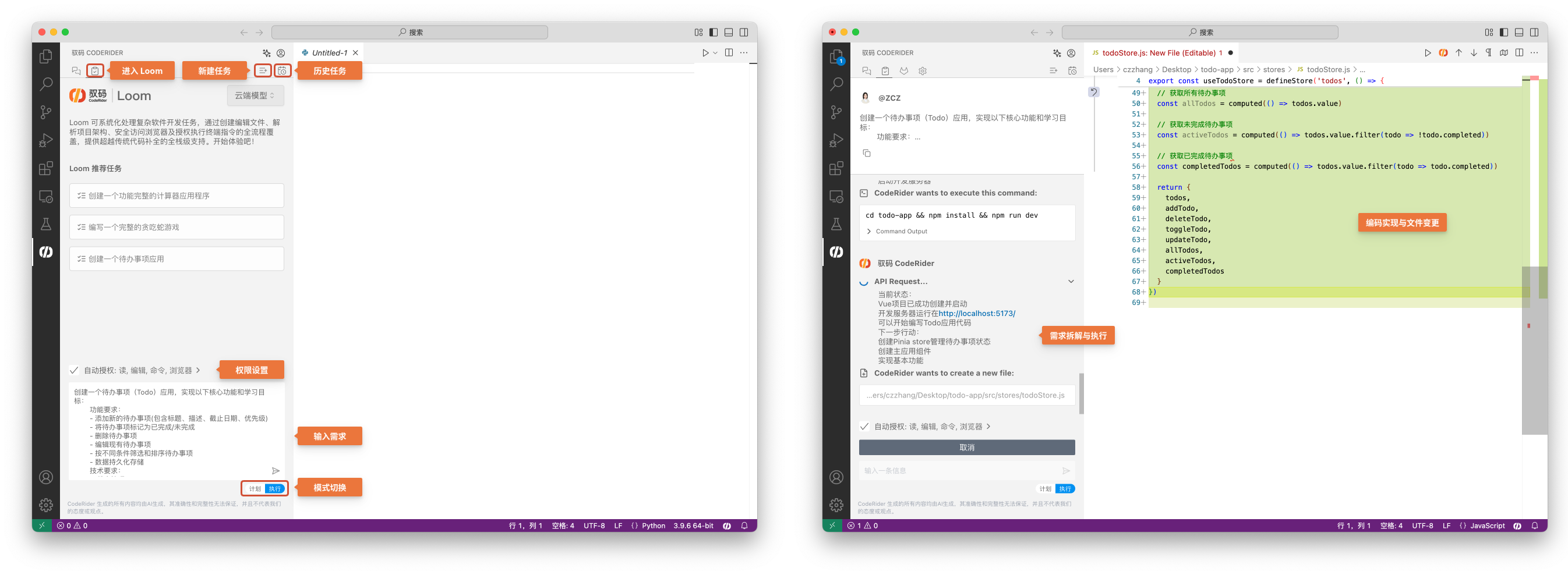Image resolution: width=1568 pixels, height=575 pixels.
Task: Open the 云端模型 model dropdown
Action: 255,95
